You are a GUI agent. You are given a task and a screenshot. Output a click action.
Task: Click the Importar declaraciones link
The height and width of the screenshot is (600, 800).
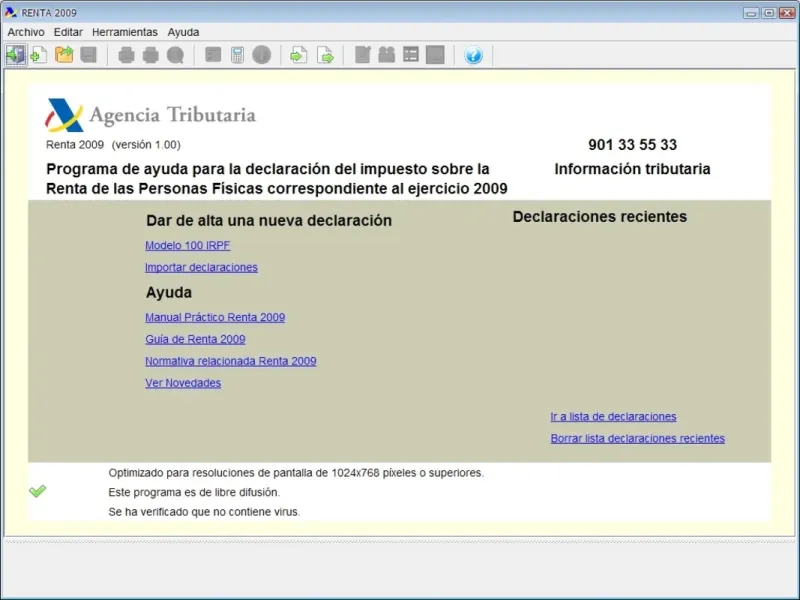coord(202,267)
